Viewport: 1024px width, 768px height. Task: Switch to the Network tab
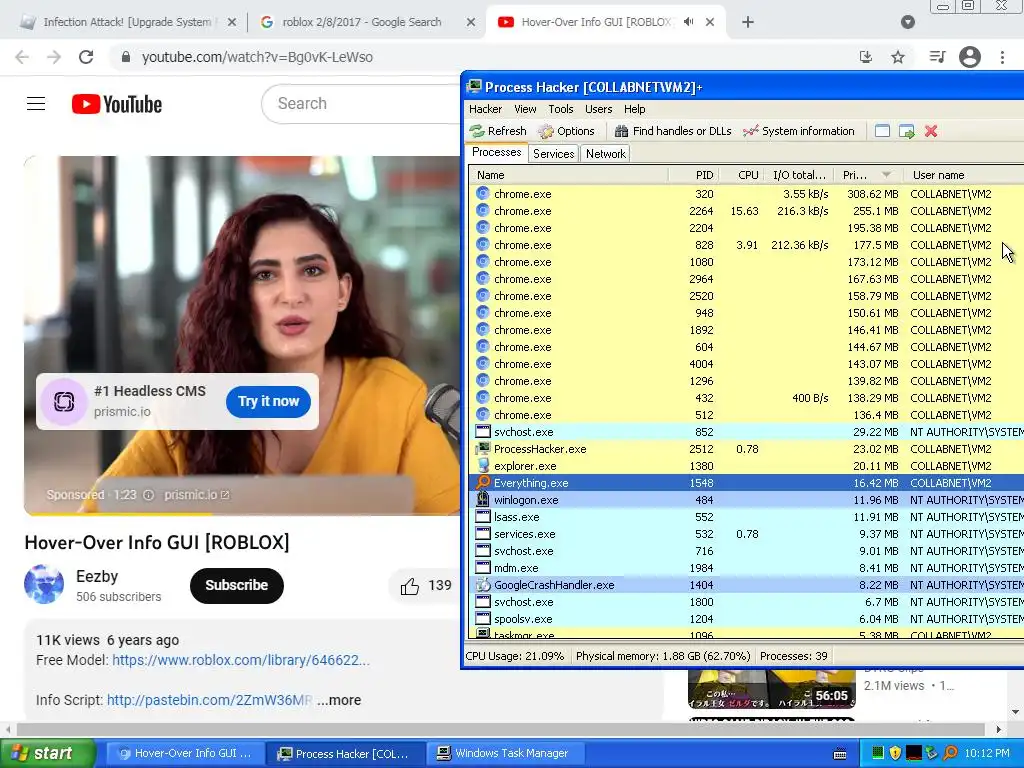pyautogui.click(x=605, y=153)
